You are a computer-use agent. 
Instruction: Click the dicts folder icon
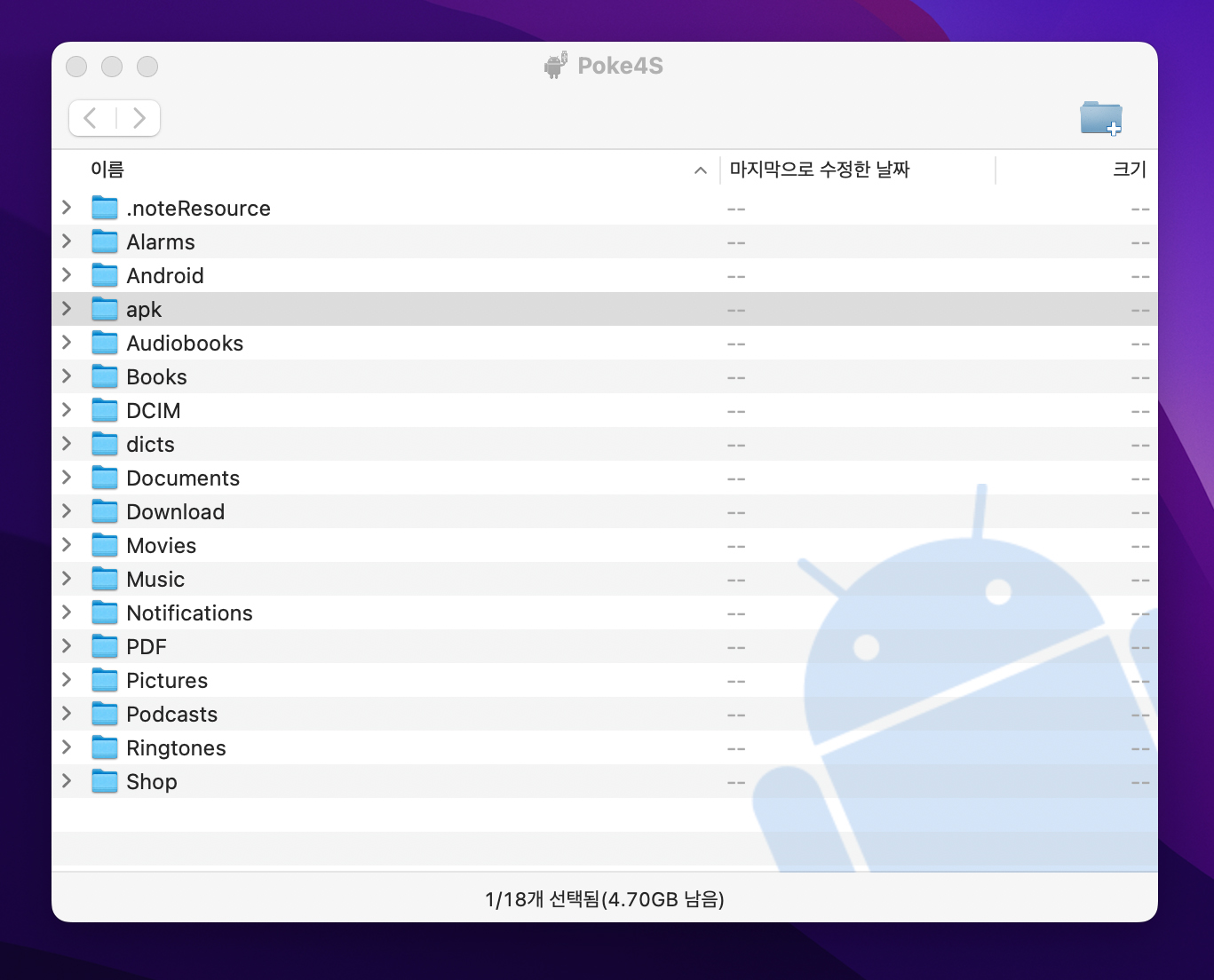[x=105, y=444]
